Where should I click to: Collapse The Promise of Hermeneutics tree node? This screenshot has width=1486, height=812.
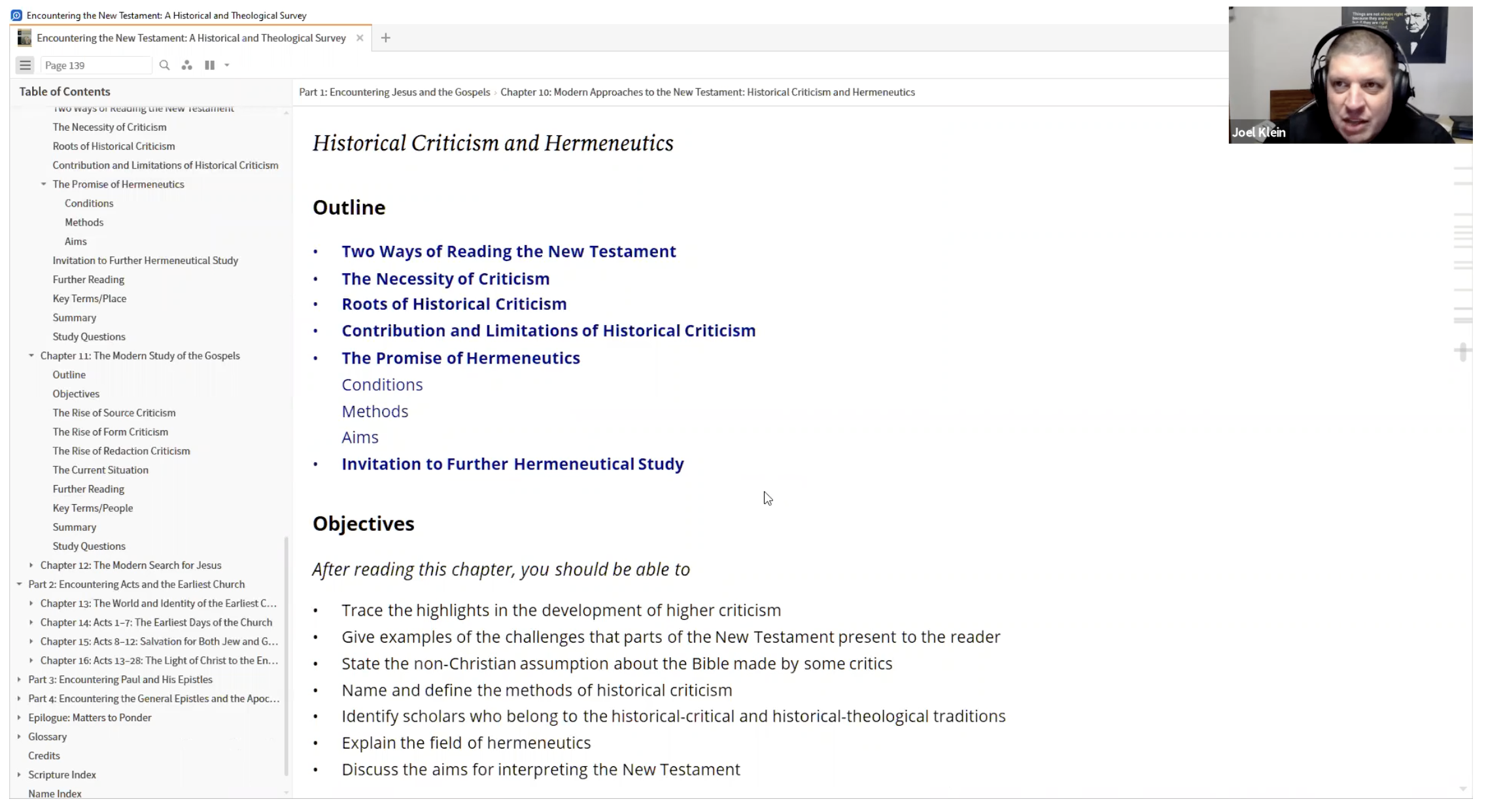(44, 184)
